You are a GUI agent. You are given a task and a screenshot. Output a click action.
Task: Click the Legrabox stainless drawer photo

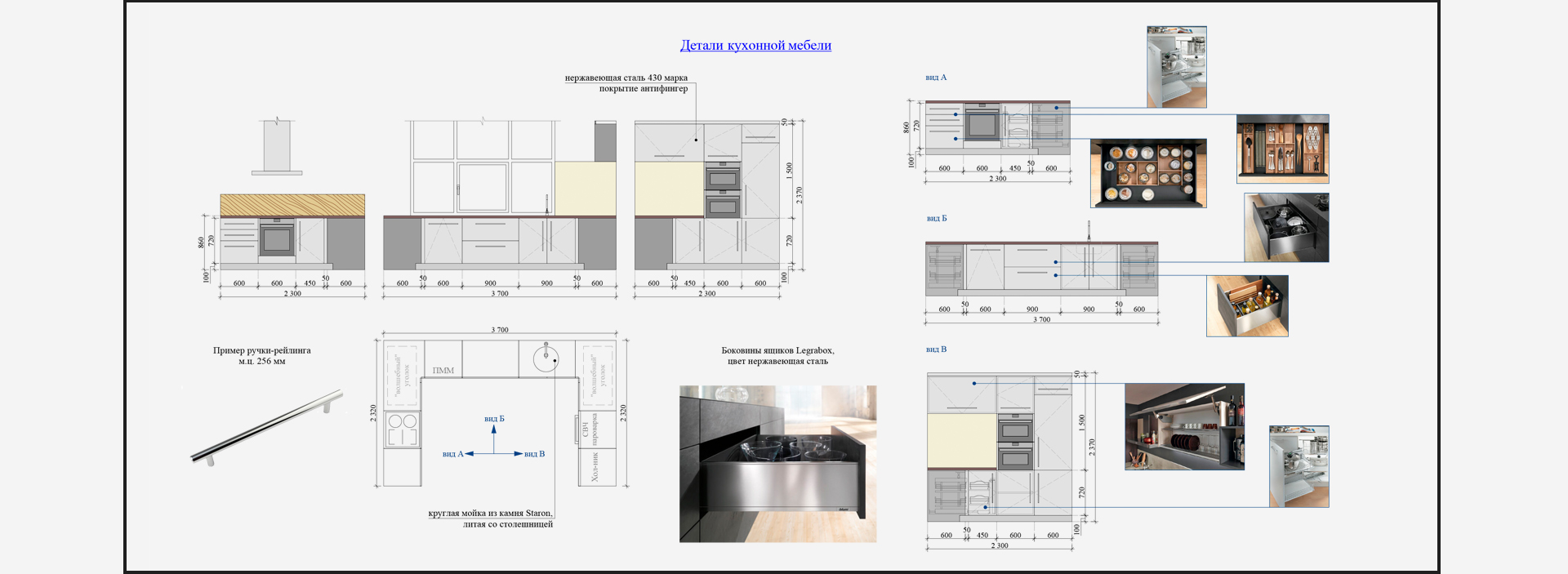click(x=777, y=464)
